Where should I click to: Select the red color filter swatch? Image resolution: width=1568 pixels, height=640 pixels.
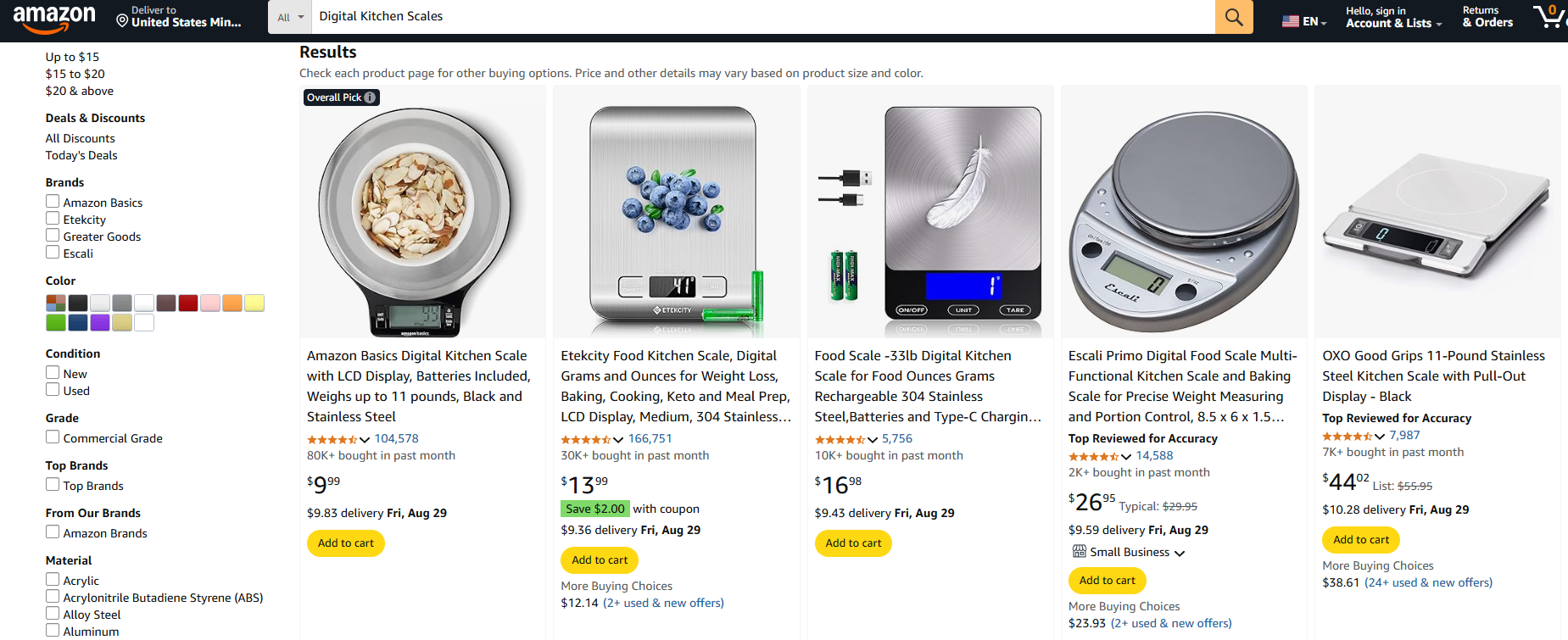pos(187,303)
